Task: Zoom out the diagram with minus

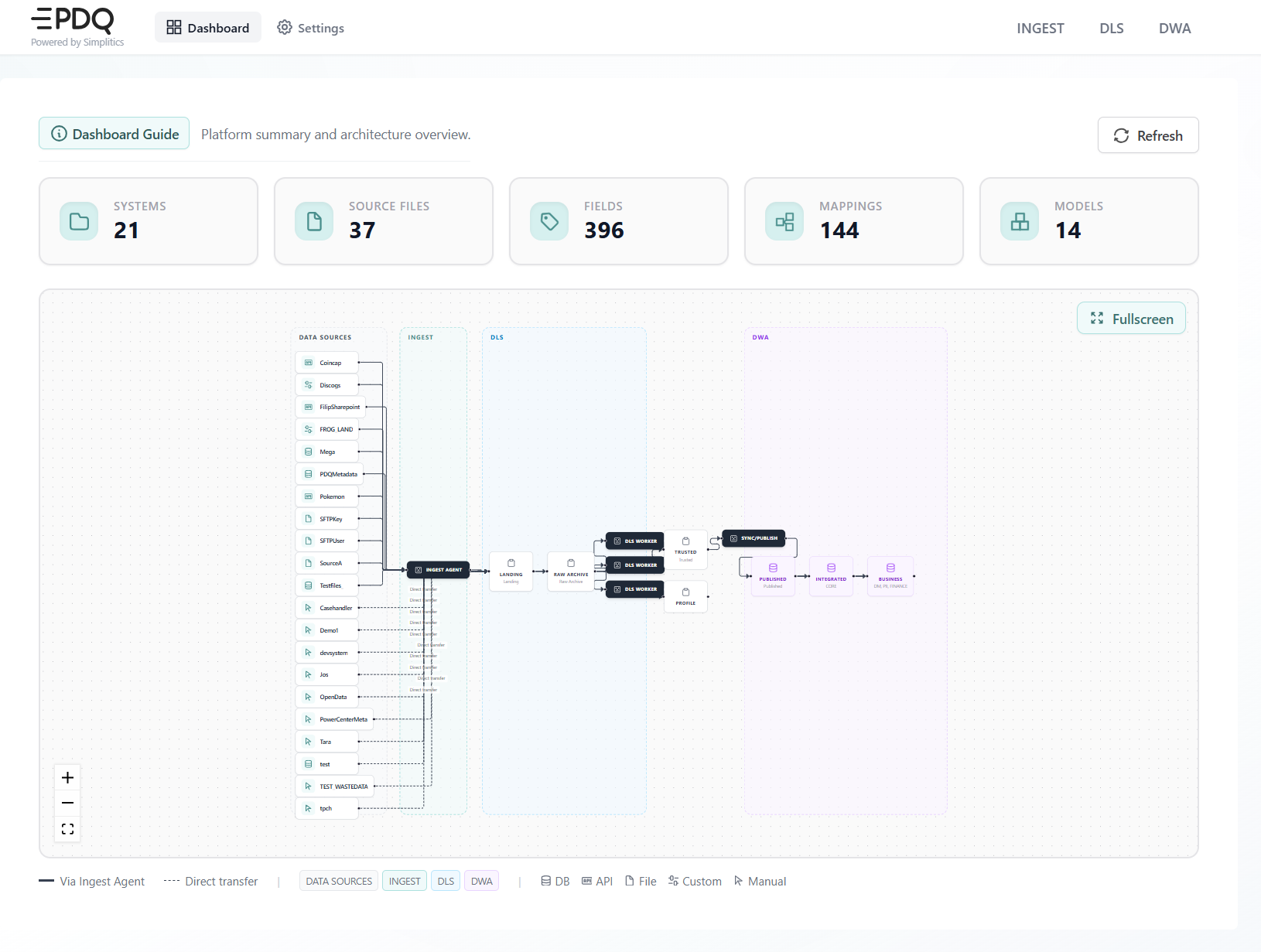Action: [x=67, y=803]
